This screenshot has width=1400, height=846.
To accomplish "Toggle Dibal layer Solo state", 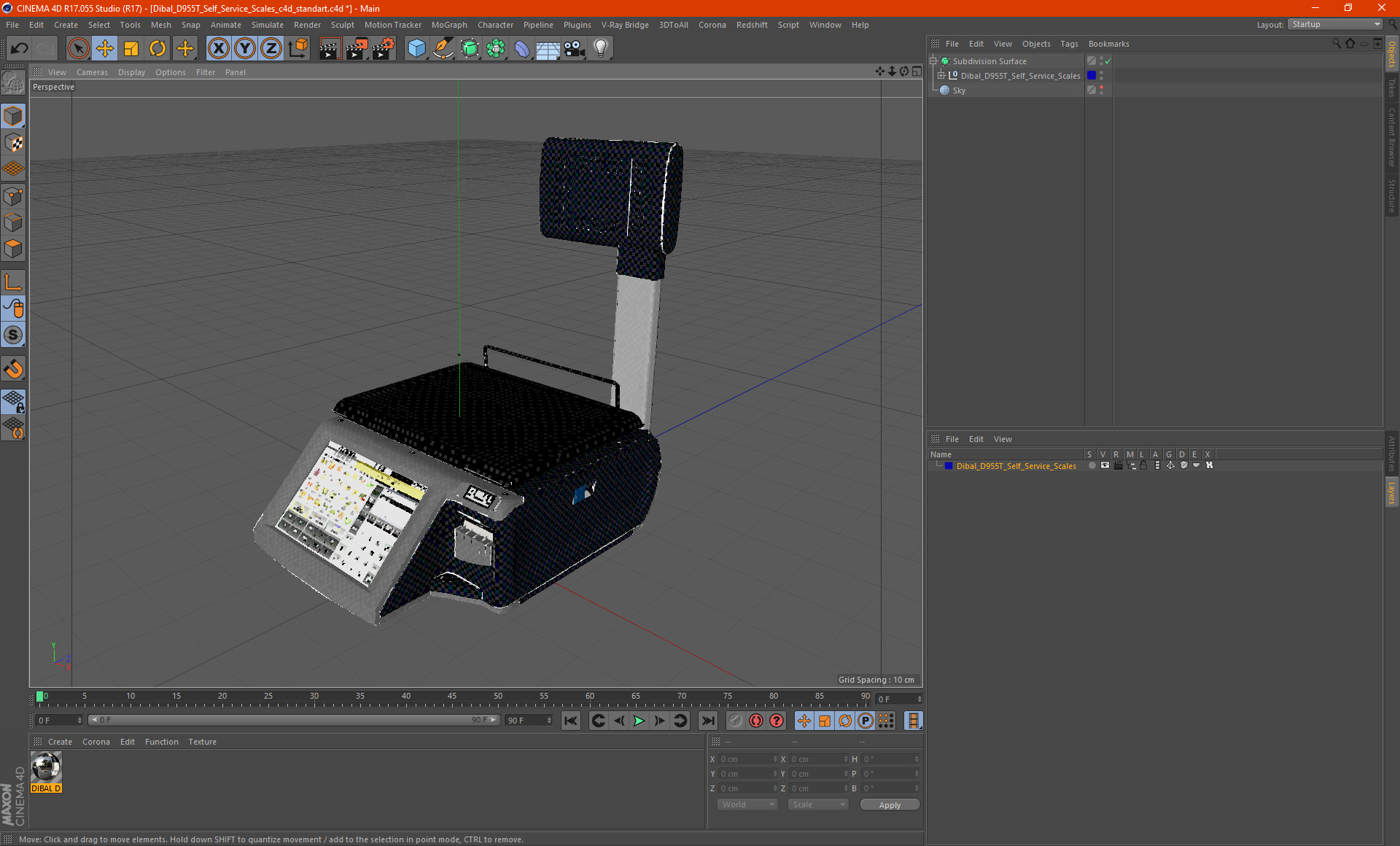I will [1092, 465].
